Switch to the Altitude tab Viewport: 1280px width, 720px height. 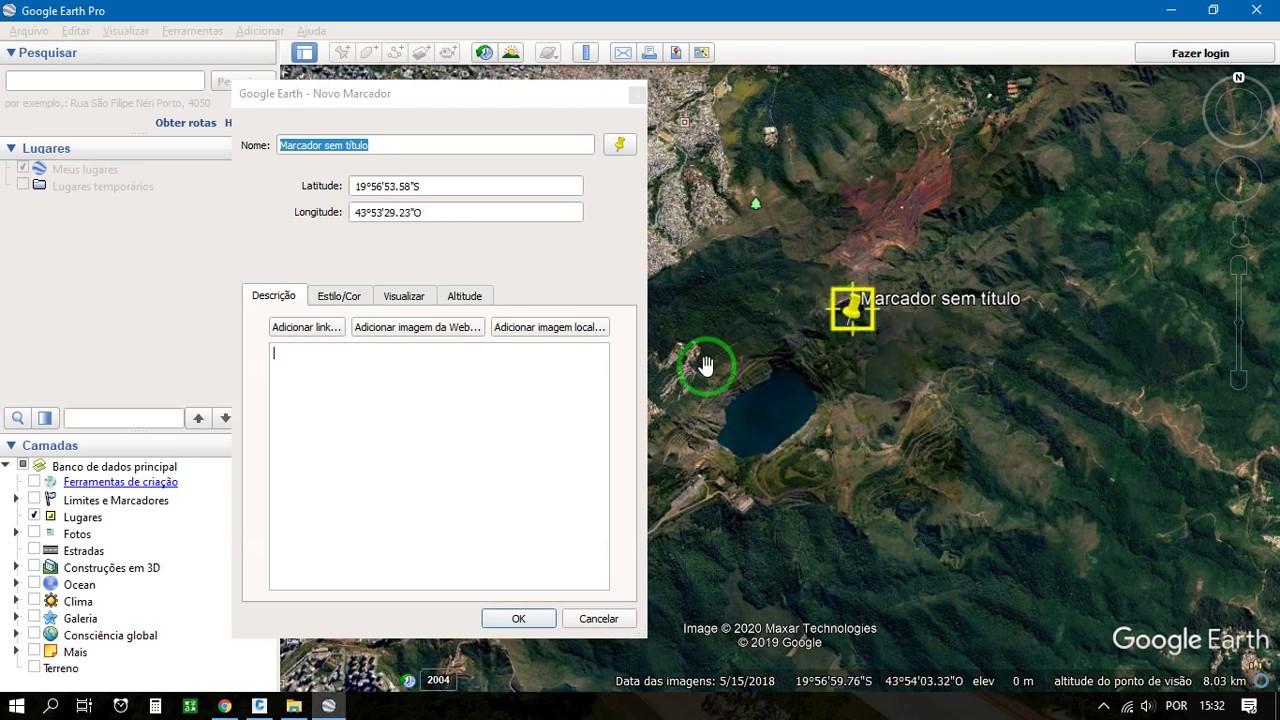click(464, 296)
